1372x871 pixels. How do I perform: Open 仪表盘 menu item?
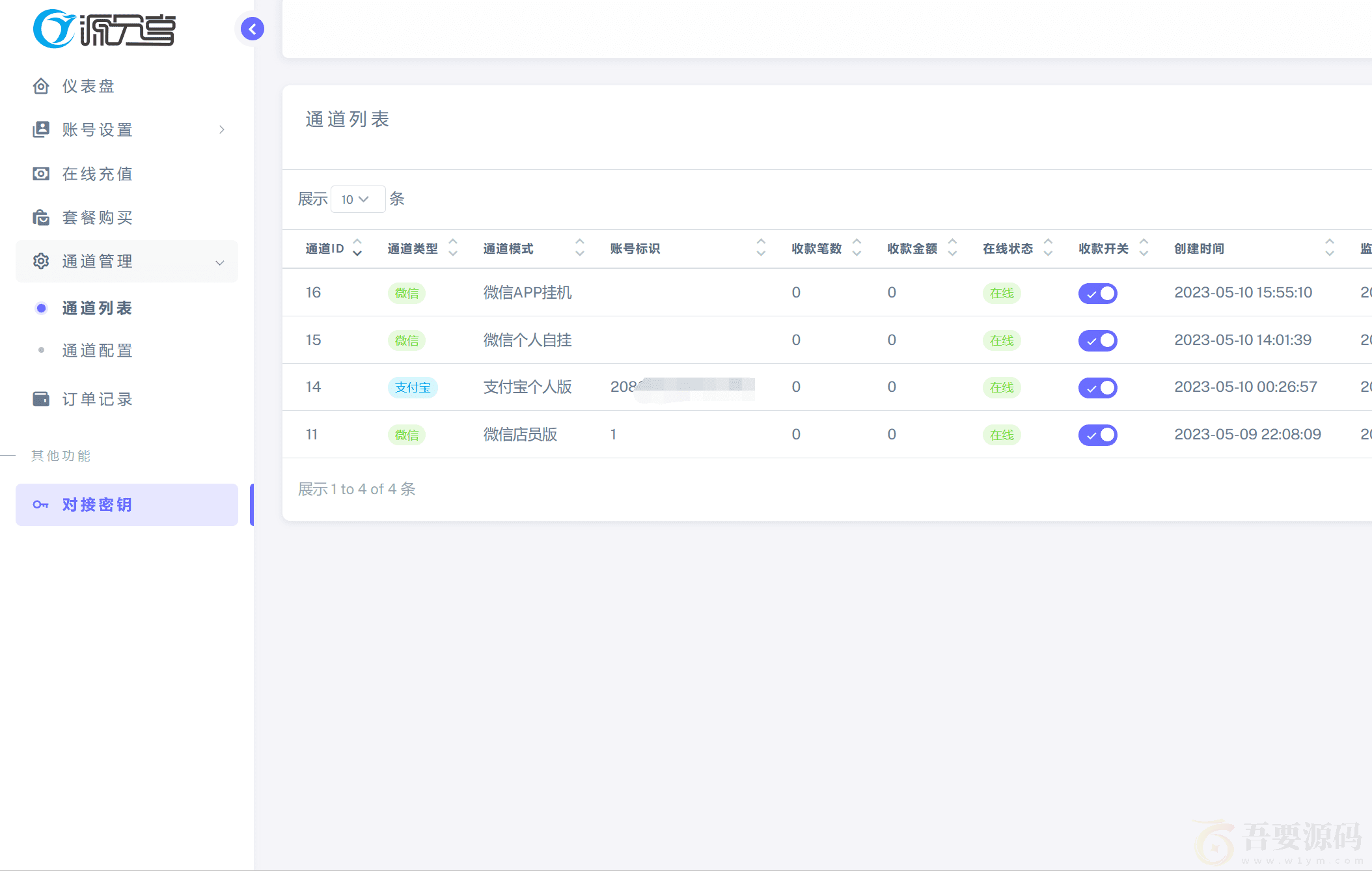(127, 86)
